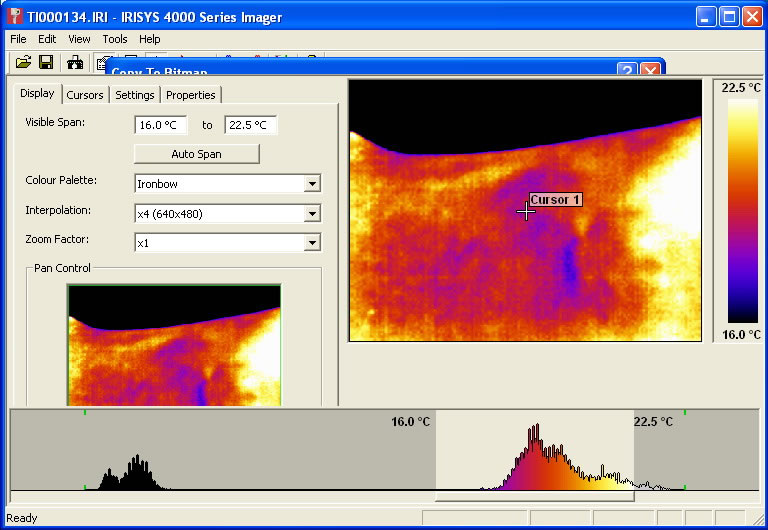
Task: Click the Open file toolbar icon
Action: coord(23,63)
